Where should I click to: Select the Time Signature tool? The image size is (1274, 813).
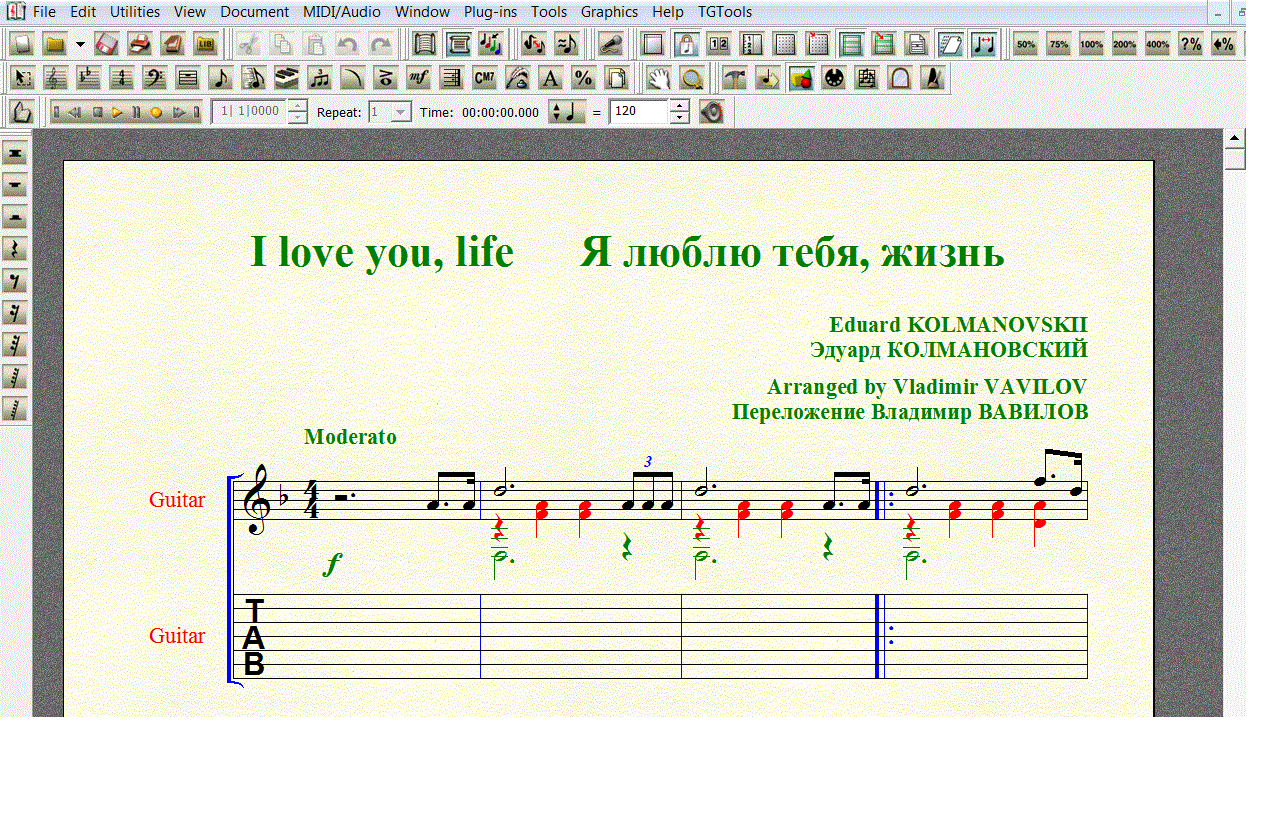click(122, 78)
